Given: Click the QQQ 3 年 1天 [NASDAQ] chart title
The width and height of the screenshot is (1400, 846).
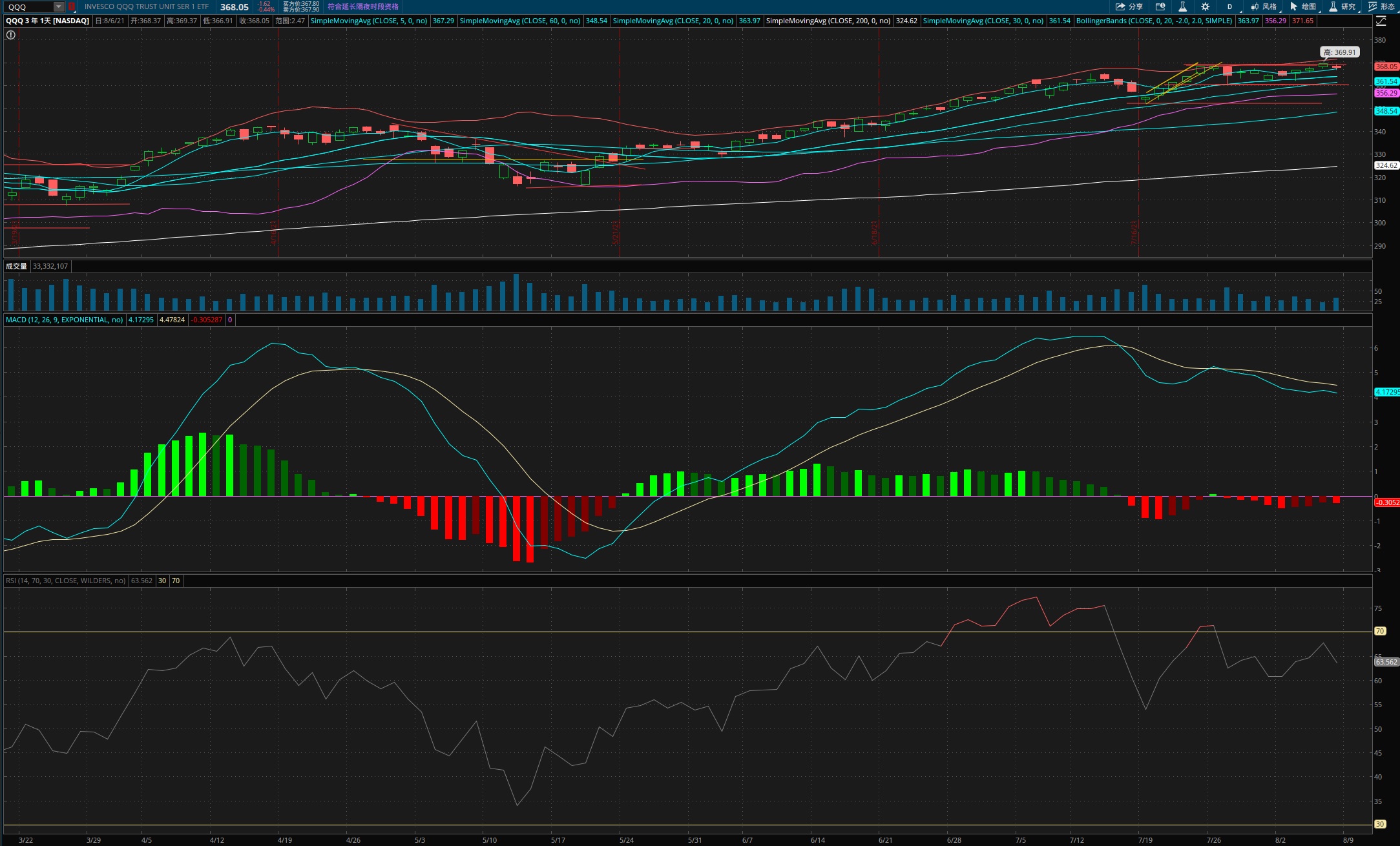Looking at the screenshot, I should [x=48, y=21].
